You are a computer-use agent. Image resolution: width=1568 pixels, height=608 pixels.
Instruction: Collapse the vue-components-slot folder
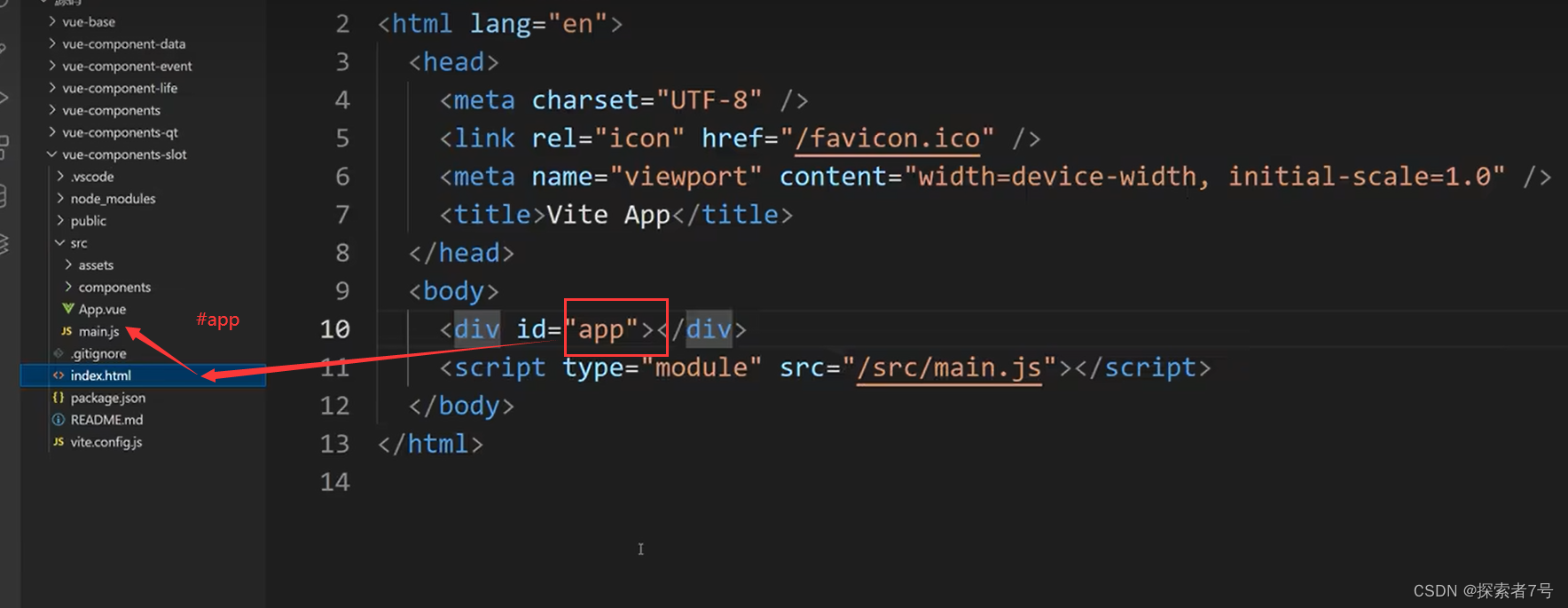coord(124,154)
